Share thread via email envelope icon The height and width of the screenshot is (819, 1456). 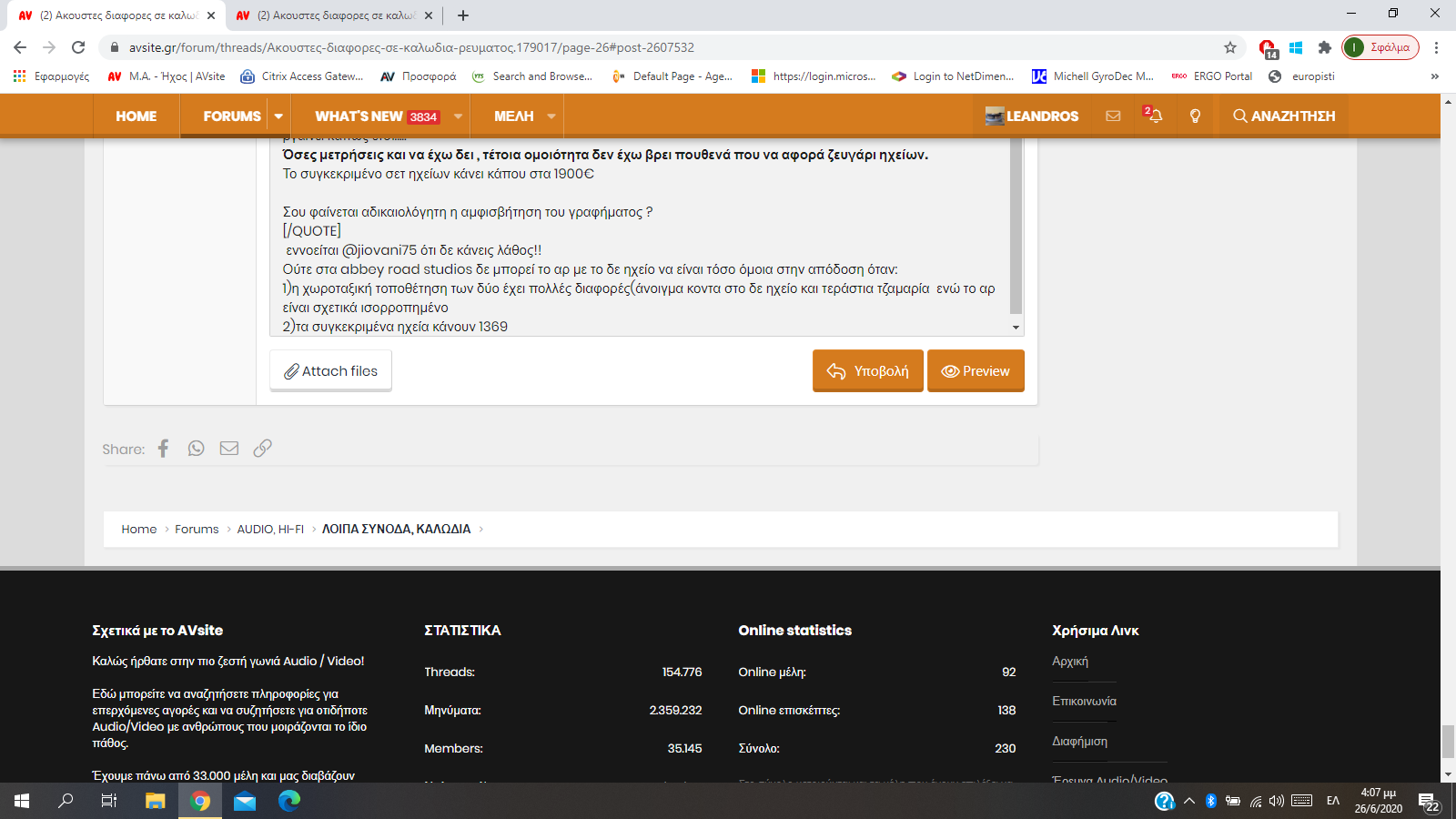(x=229, y=449)
